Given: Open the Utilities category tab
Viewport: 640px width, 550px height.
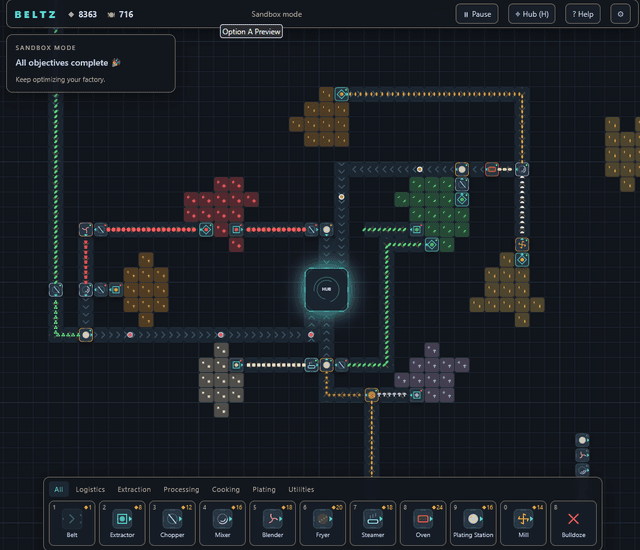Looking at the screenshot, I should [301, 489].
